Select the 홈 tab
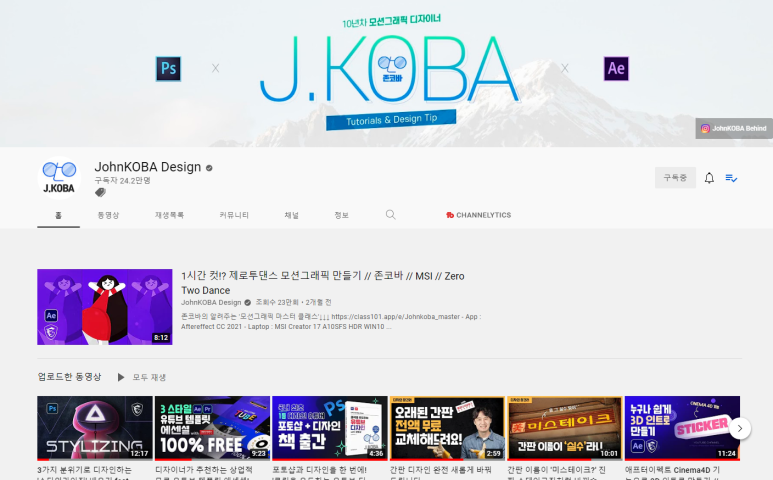The height and width of the screenshot is (480, 773). [58, 215]
